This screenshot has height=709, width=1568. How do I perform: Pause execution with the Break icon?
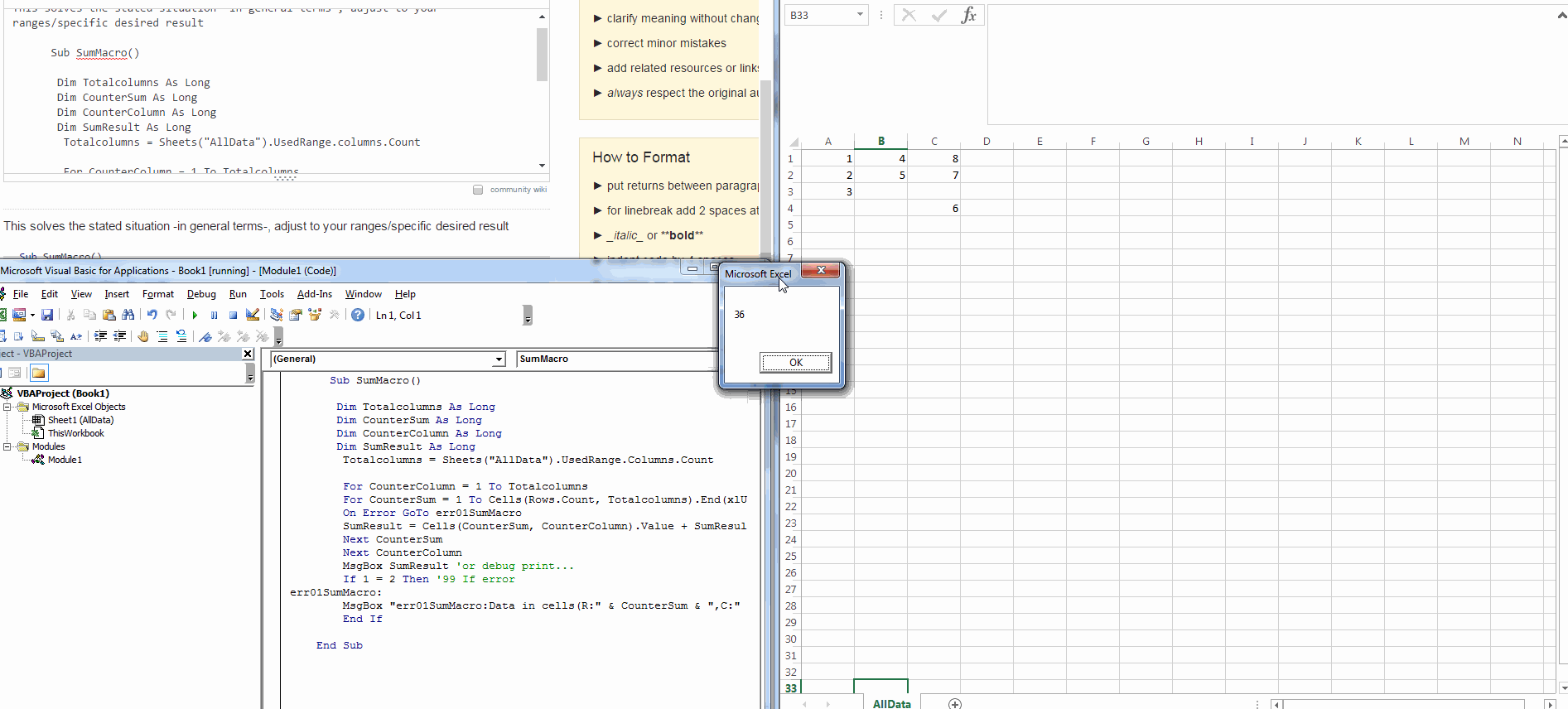coord(214,315)
